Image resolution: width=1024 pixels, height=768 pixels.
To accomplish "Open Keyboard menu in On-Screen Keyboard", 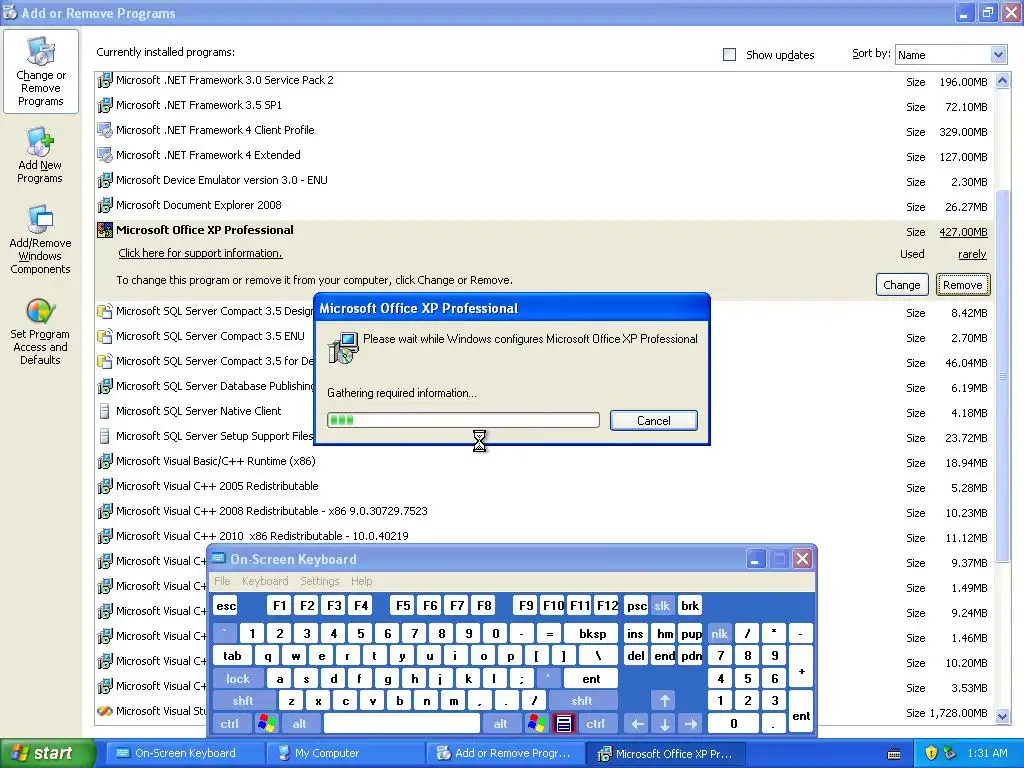I will [x=264, y=581].
